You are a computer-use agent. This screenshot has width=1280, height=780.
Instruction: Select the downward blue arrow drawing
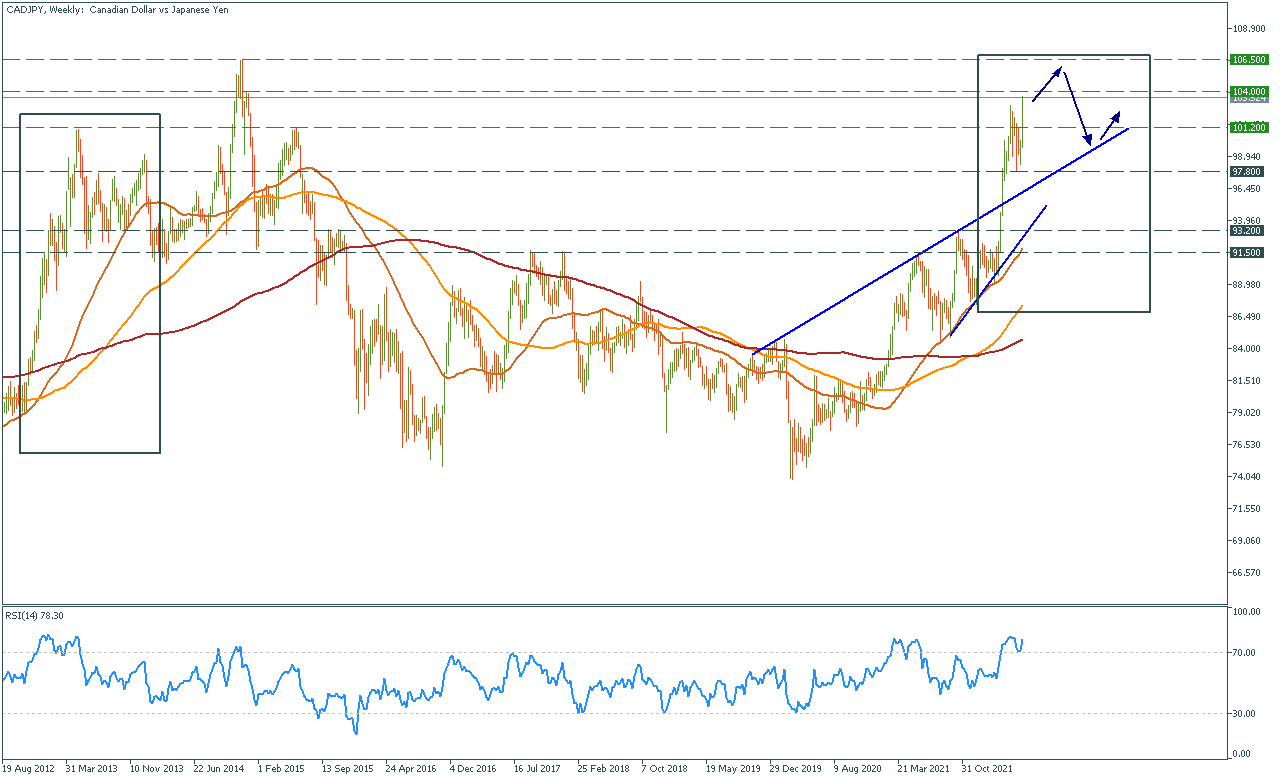[1076, 108]
